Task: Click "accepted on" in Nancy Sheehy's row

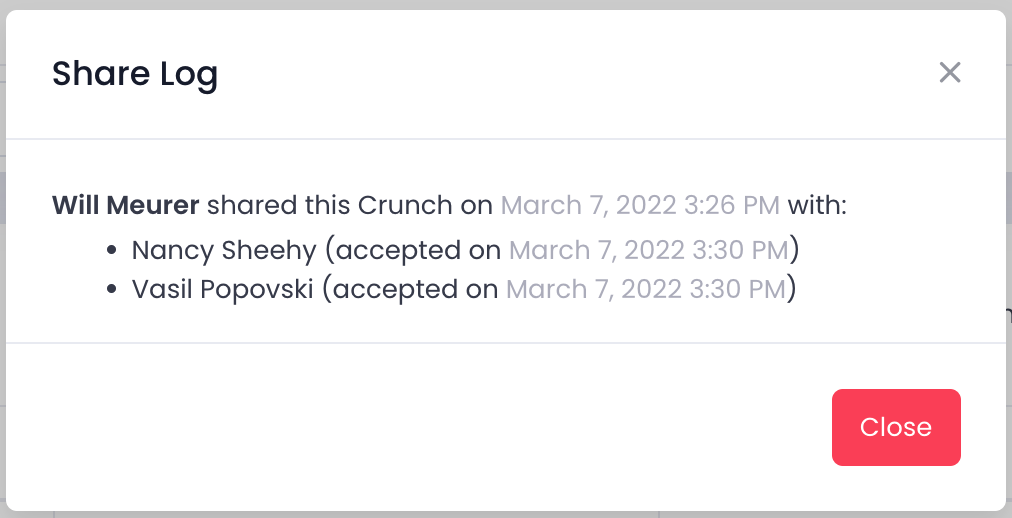Action: [x=420, y=249]
